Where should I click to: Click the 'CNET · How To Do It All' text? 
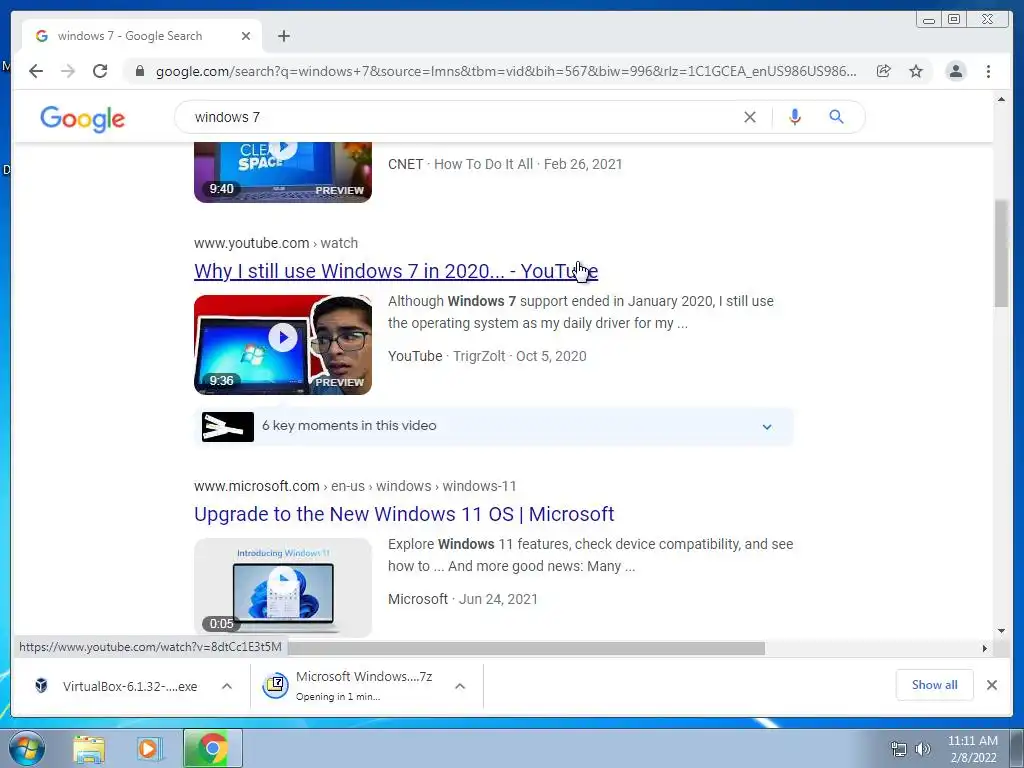(x=460, y=164)
